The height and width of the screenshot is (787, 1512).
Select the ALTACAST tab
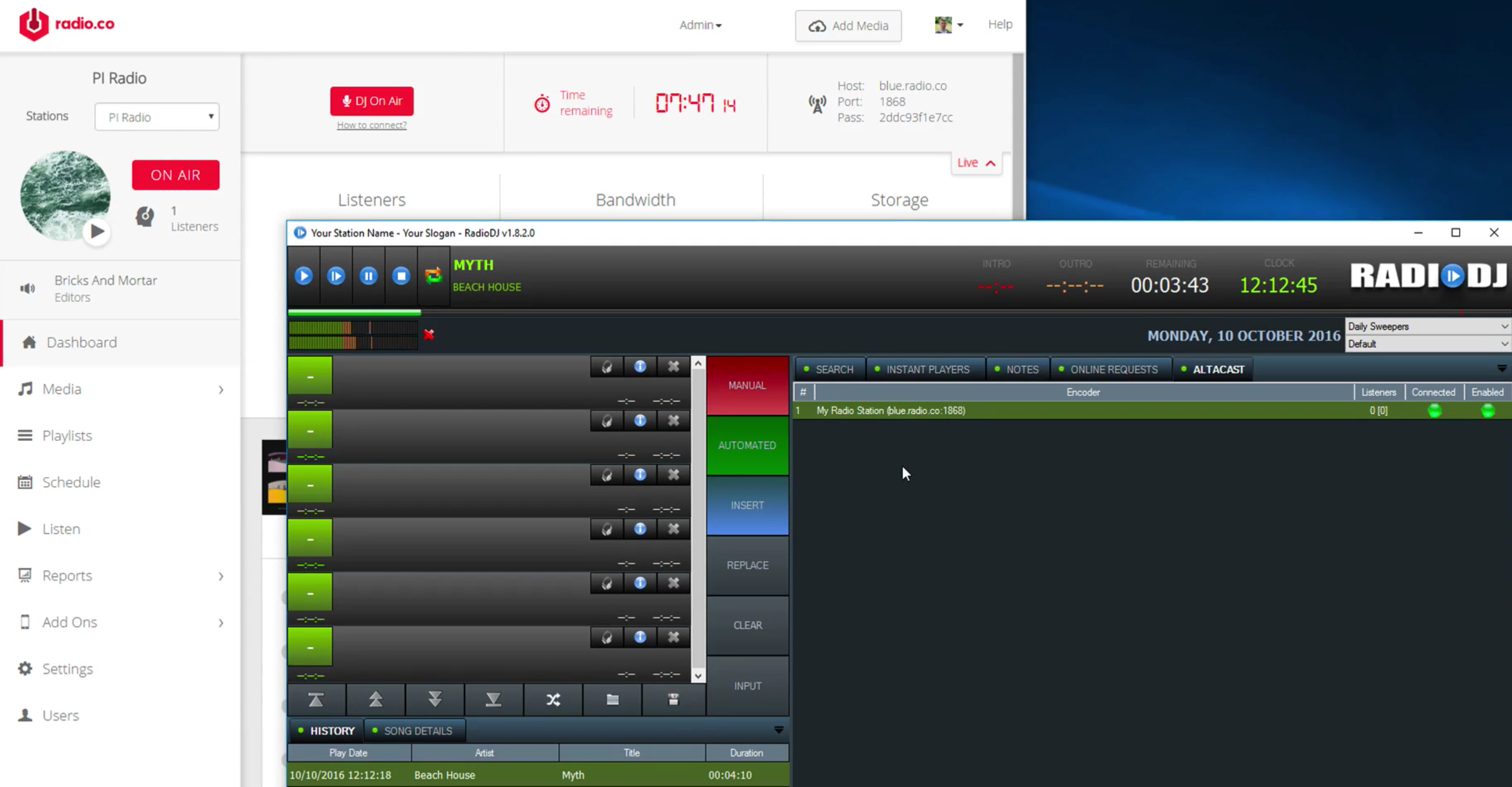(1213, 369)
